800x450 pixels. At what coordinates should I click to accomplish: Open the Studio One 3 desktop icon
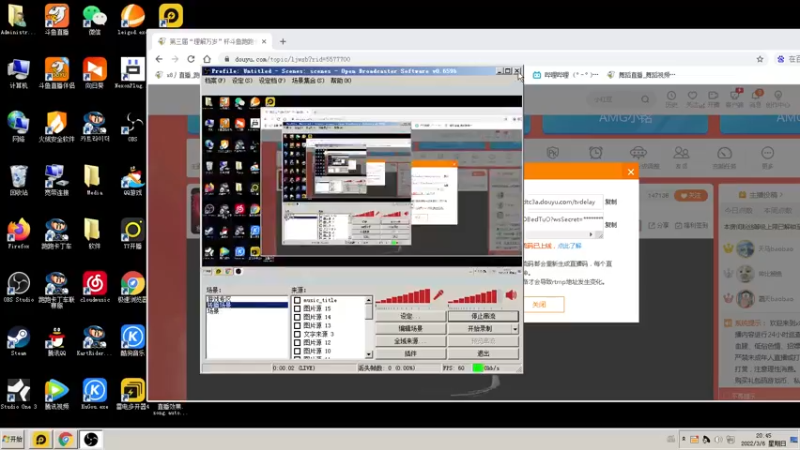18,394
